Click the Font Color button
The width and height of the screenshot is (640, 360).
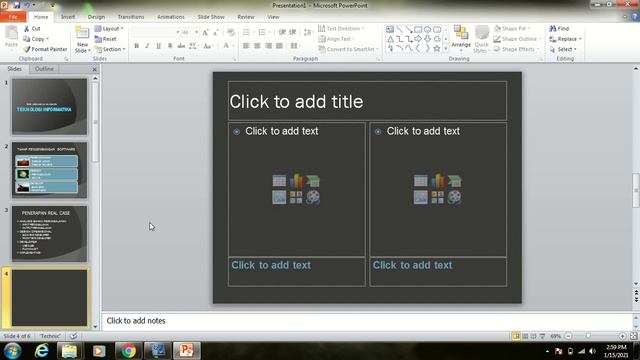226,46
